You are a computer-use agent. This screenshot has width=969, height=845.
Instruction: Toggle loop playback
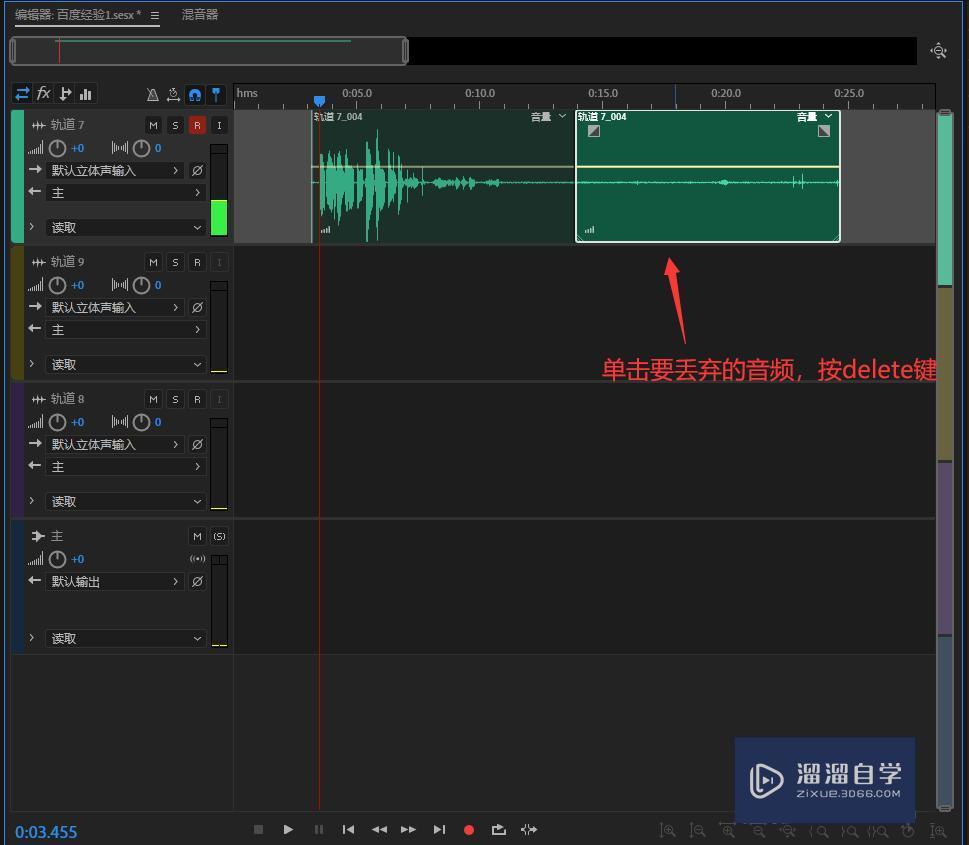click(x=499, y=830)
